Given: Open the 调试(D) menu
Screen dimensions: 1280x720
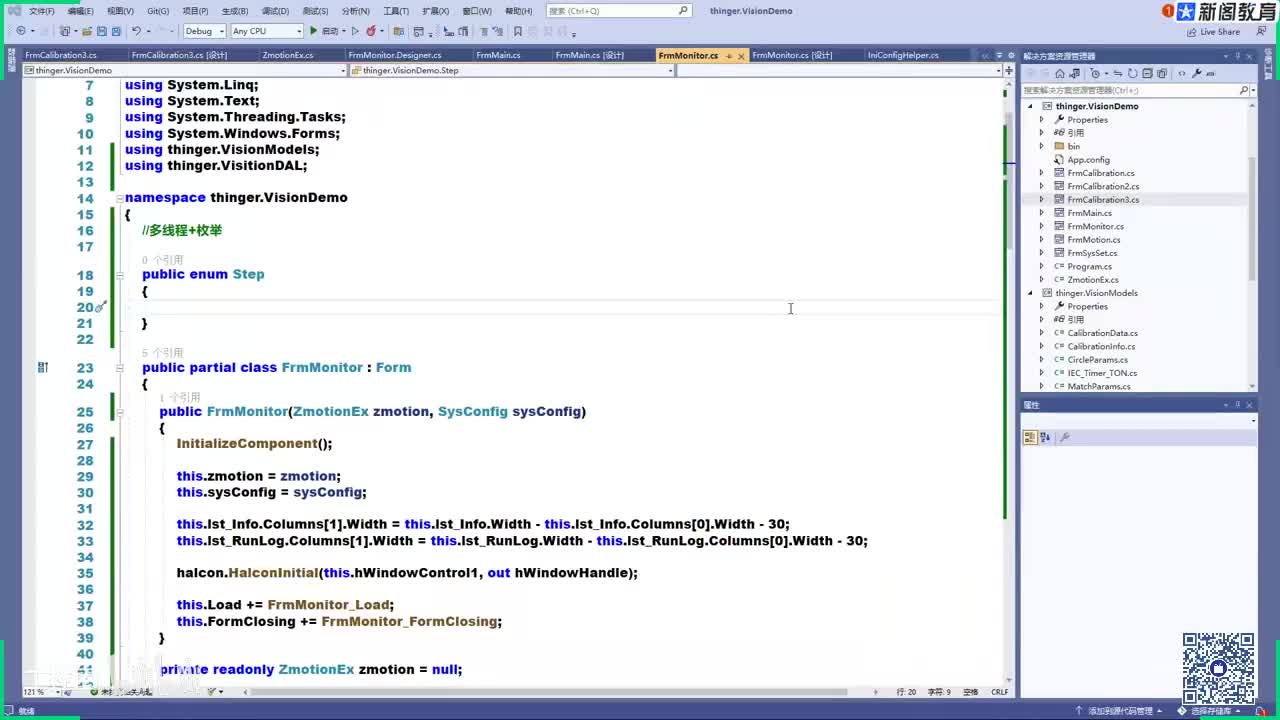Looking at the screenshot, I should click(x=275, y=11).
